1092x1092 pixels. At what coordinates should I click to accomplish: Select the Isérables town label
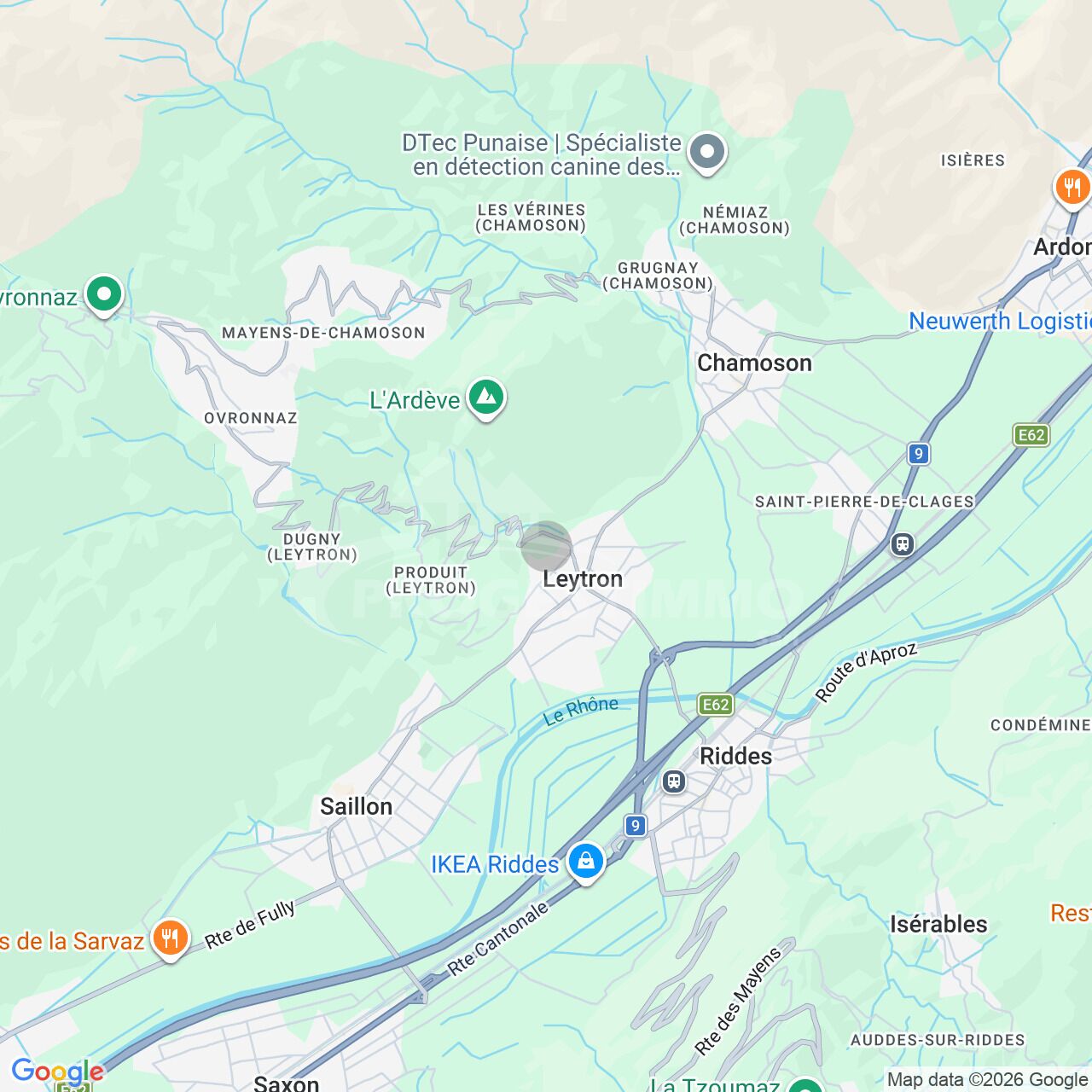click(x=938, y=924)
